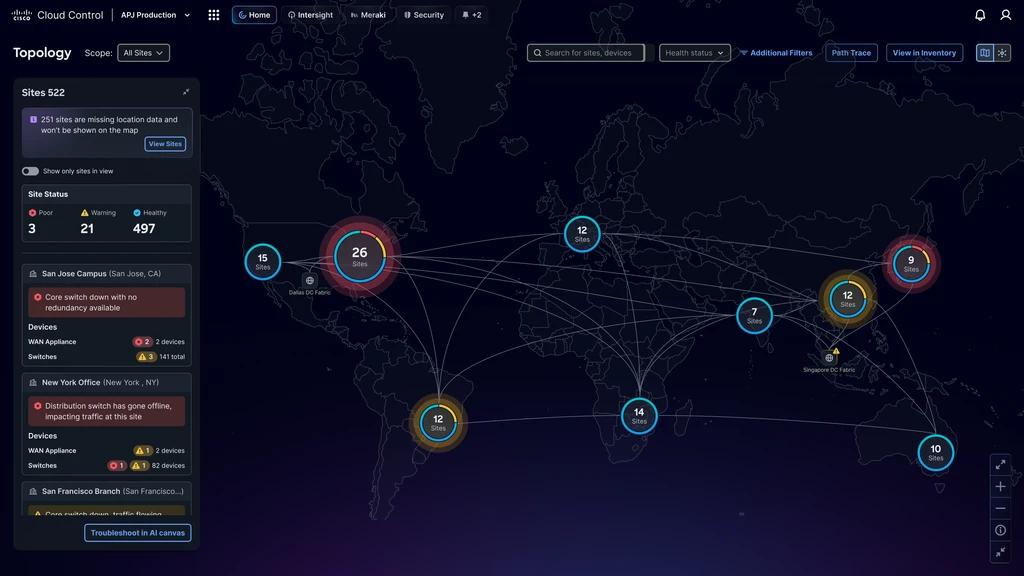Viewport: 1024px width, 576px height.
Task: Expand the +2 more tabs menu
Action: pyautogui.click(x=472, y=15)
